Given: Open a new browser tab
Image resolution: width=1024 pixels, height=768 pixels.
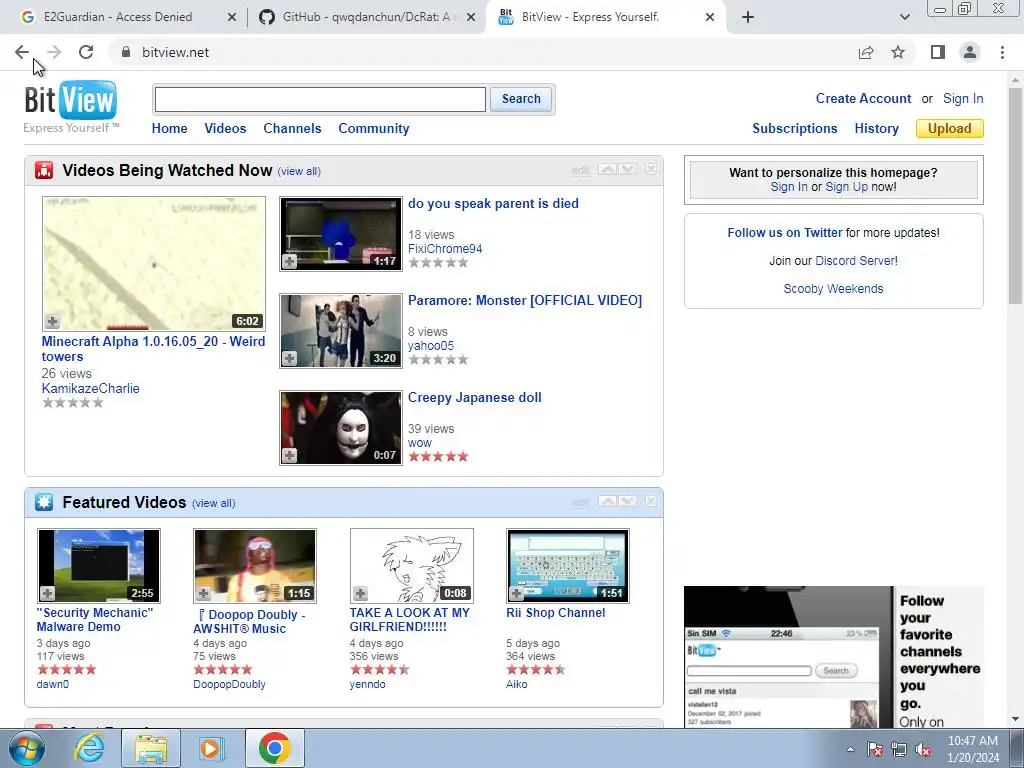Looking at the screenshot, I should [748, 17].
